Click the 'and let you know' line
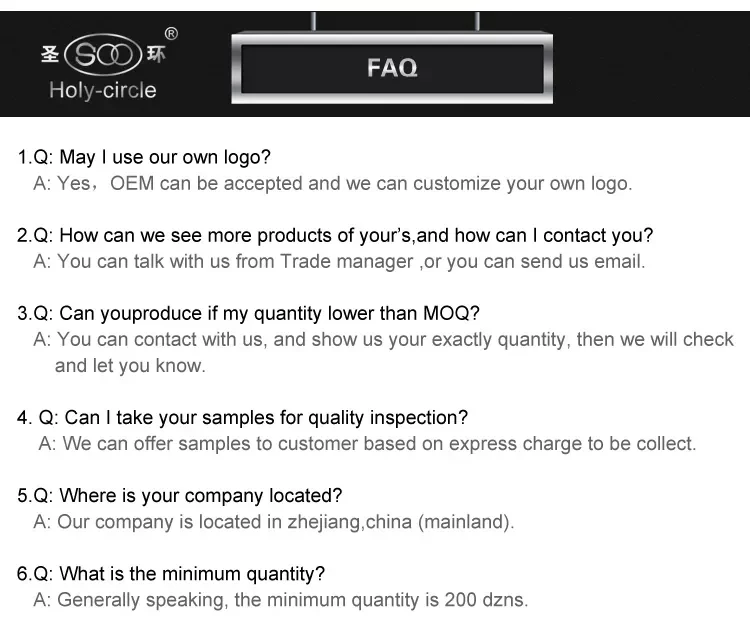Image resolution: width=750 pixels, height=626 pixels. (130, 366)
